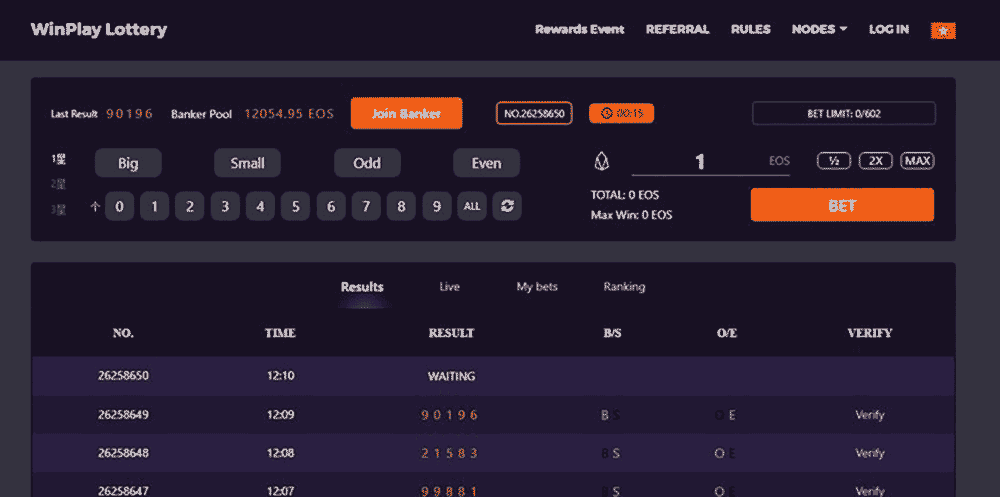
Task: Click the Last Result 9 0 1 9 6 value
Action: coord(129,114)
